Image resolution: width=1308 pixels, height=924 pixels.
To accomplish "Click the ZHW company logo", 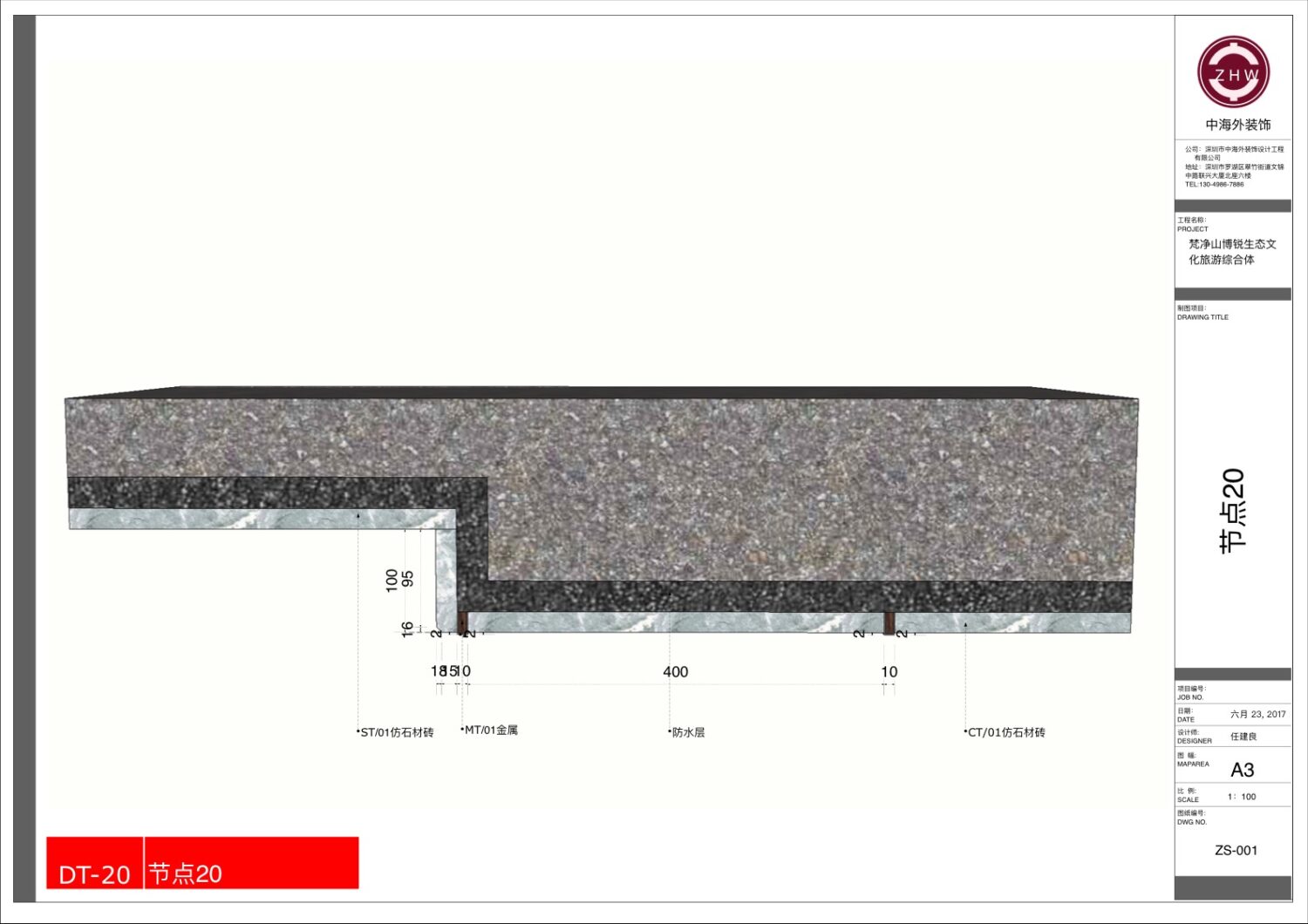I will 1233,72.
